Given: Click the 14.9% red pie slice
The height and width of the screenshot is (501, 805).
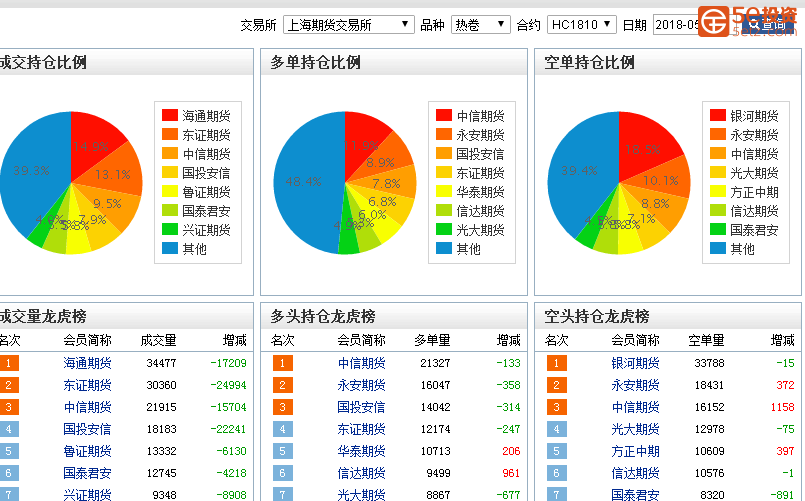Looking at the screenshot, I should point(91,146).
